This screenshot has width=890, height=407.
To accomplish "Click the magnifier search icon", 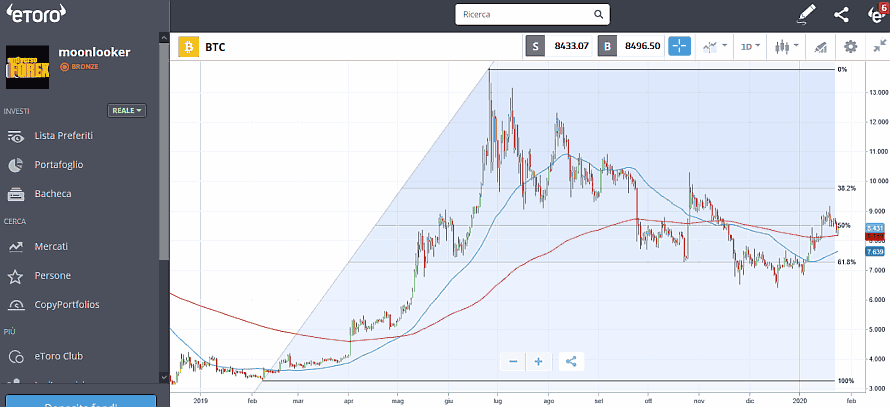I will coord(598,15).
